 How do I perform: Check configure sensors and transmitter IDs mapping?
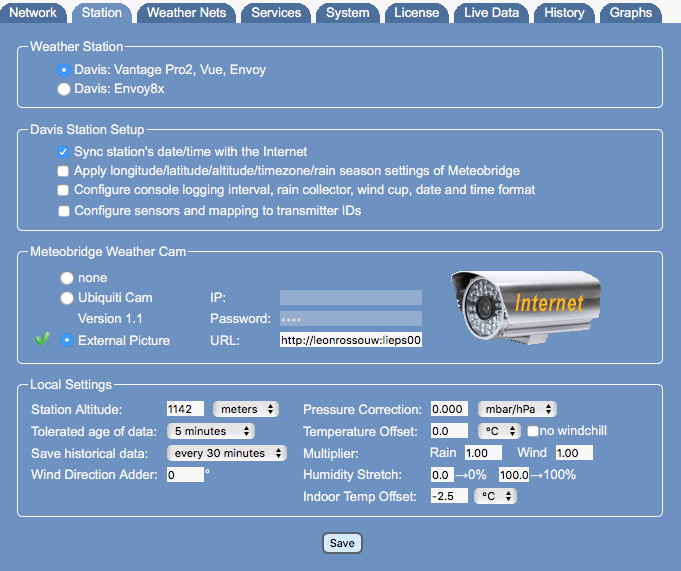64,211
